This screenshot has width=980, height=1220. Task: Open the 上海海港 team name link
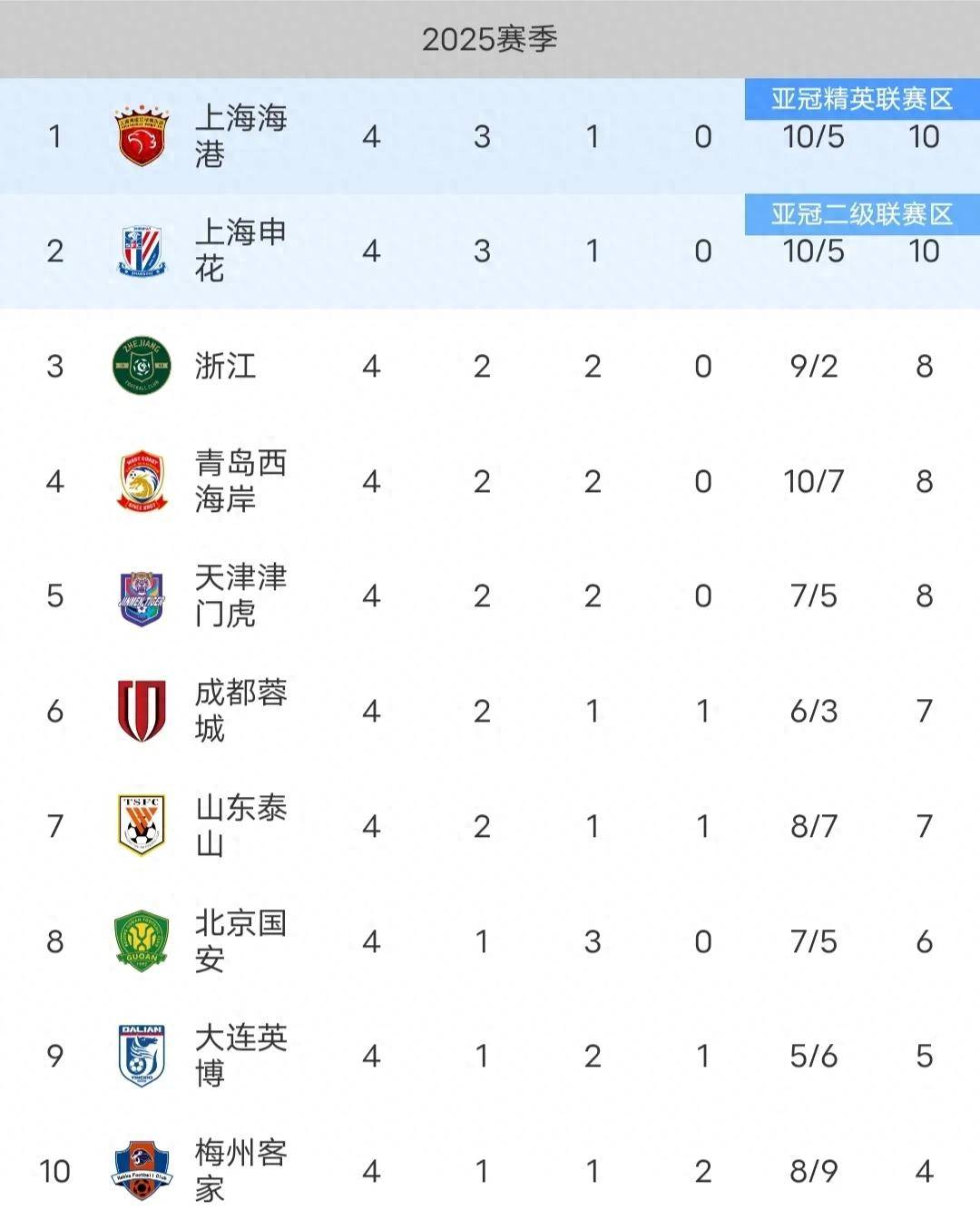pos(240,136)
